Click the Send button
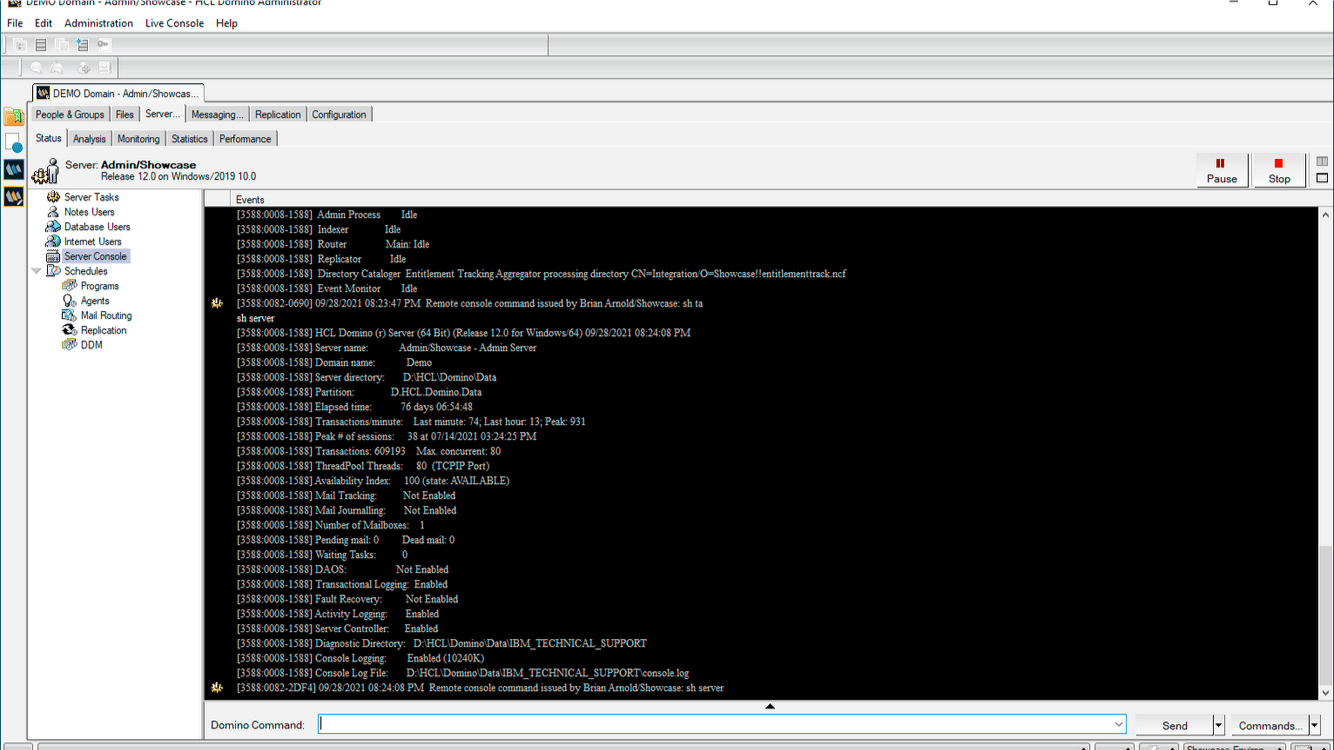Screen dimensions: 1334x750 tap(1174, 726)
